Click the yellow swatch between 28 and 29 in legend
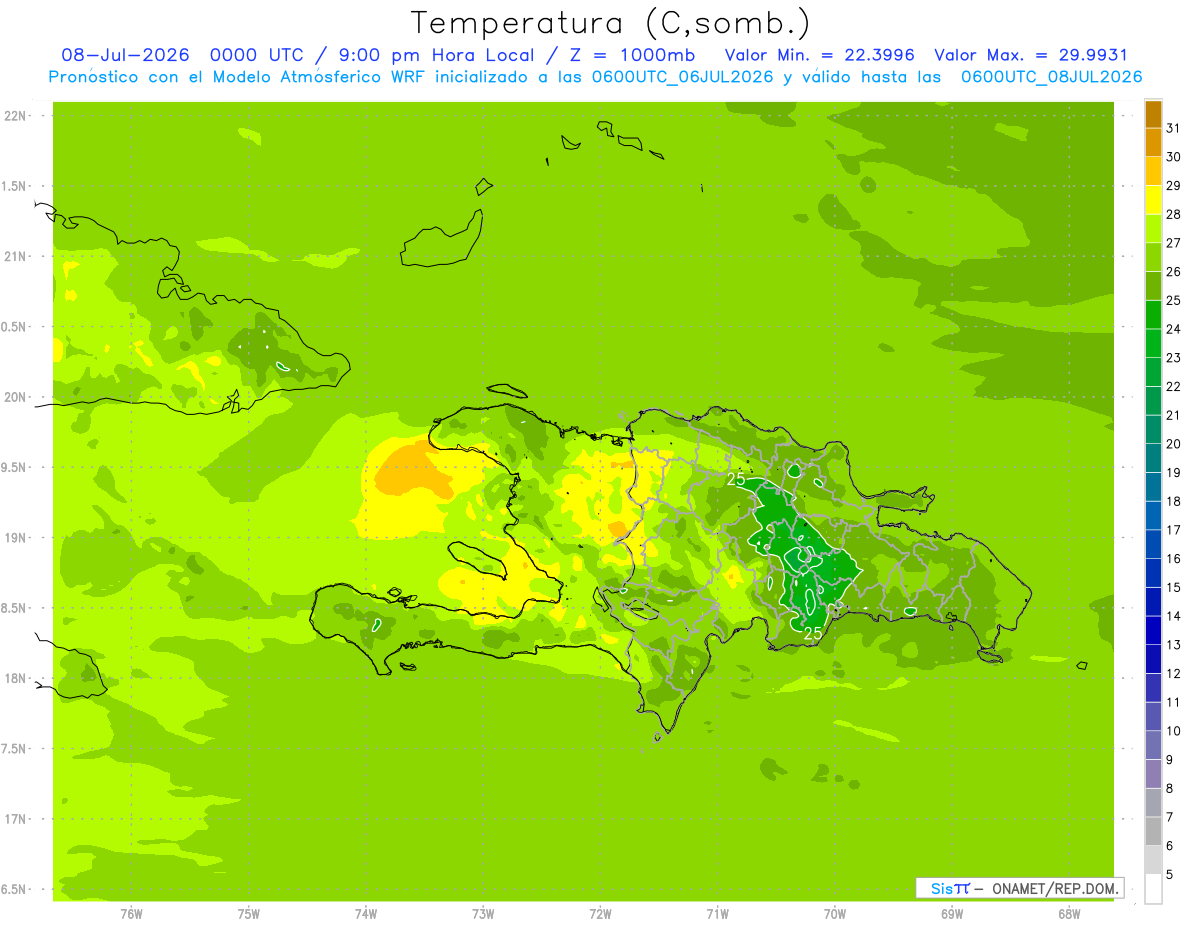The image size is (1200, 927). [x=1153, y=200]
